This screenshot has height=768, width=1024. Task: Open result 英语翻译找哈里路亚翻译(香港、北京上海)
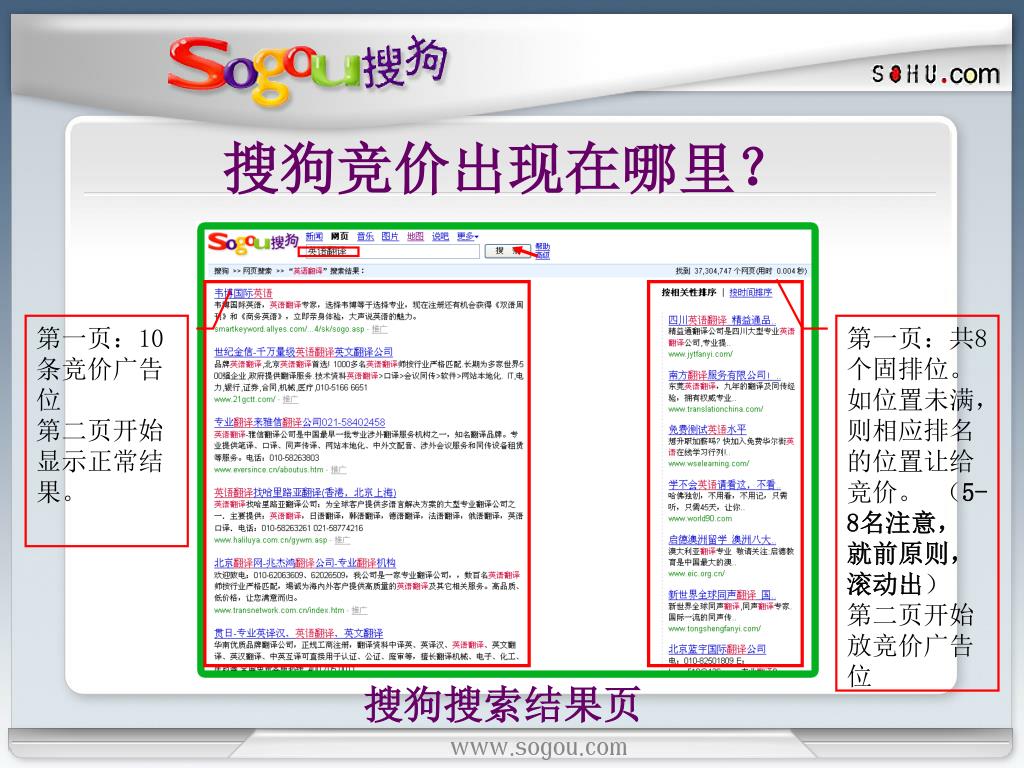(305, 492)
